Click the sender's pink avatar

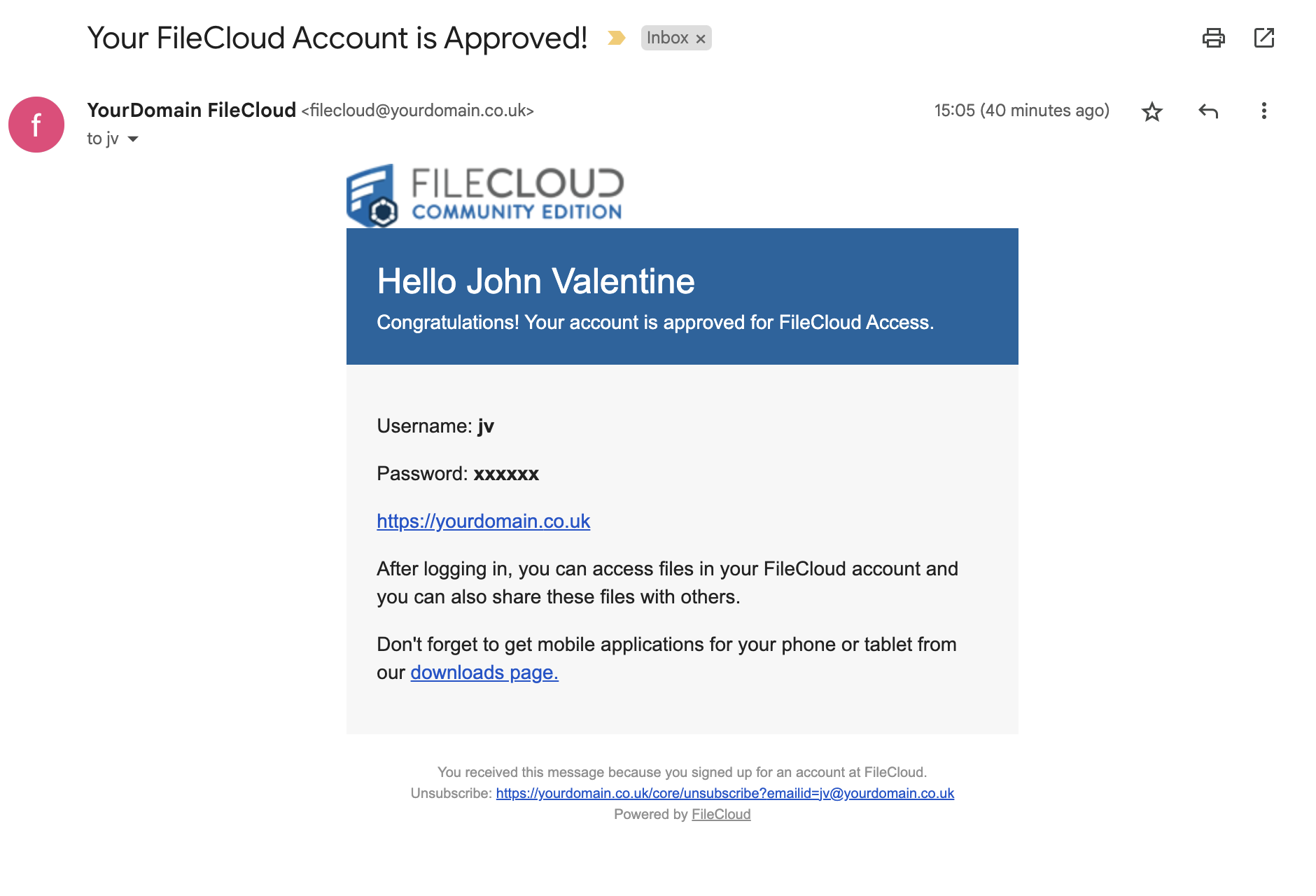click(x=36, y=125)
